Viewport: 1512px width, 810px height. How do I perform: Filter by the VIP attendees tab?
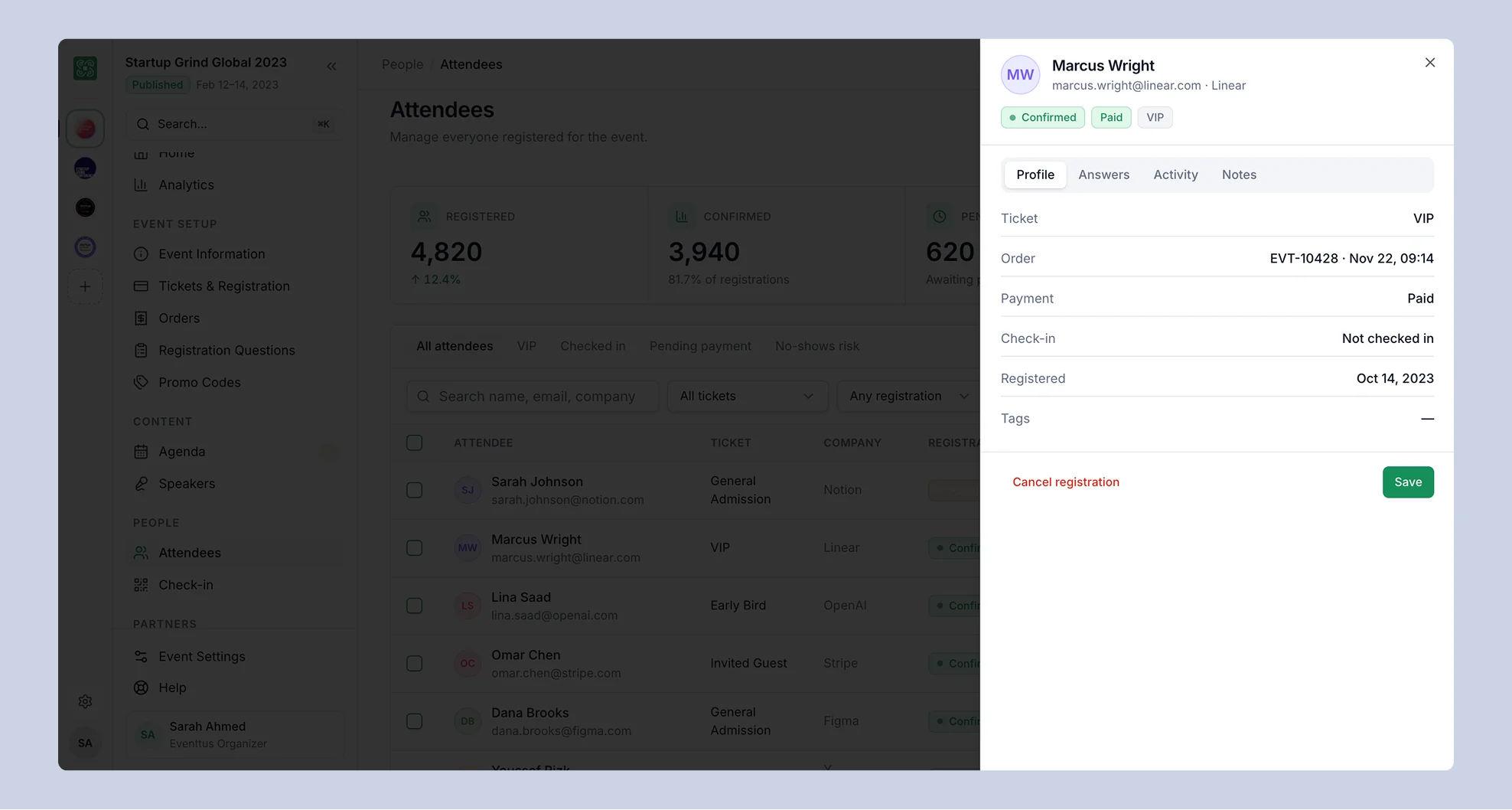pyautogui.click(x=526, y=346)
